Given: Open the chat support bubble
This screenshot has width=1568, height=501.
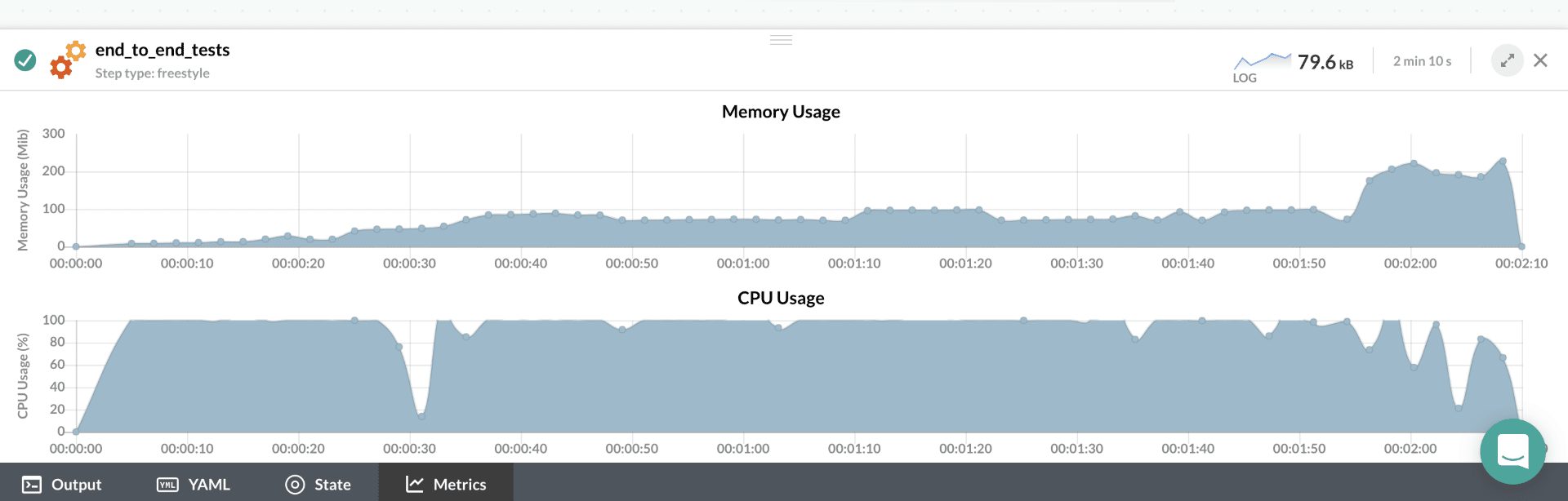Looking at the screenshot, I should tap(1512, 451).
